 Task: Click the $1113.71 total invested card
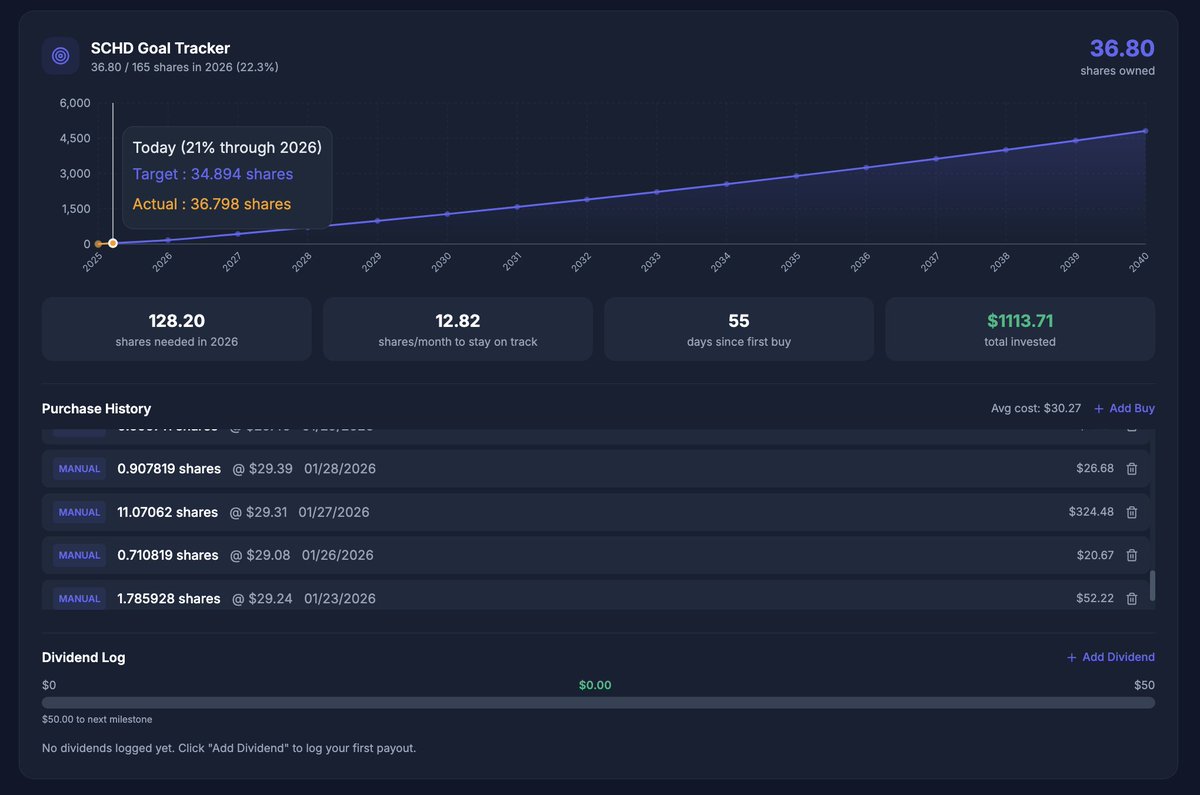(x=1020, y=329)
